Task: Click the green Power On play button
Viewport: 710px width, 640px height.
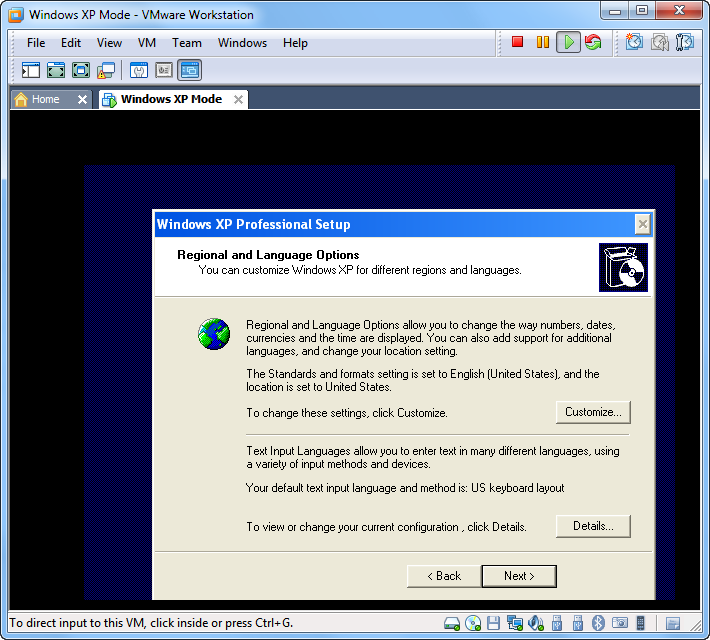Action: coord(568,42)
